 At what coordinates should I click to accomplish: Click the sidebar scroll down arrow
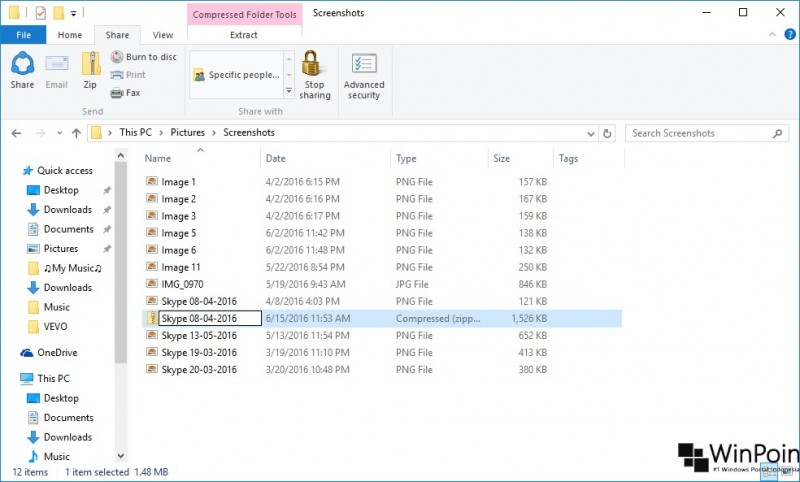pyautogui.click(x=121, y=456)
